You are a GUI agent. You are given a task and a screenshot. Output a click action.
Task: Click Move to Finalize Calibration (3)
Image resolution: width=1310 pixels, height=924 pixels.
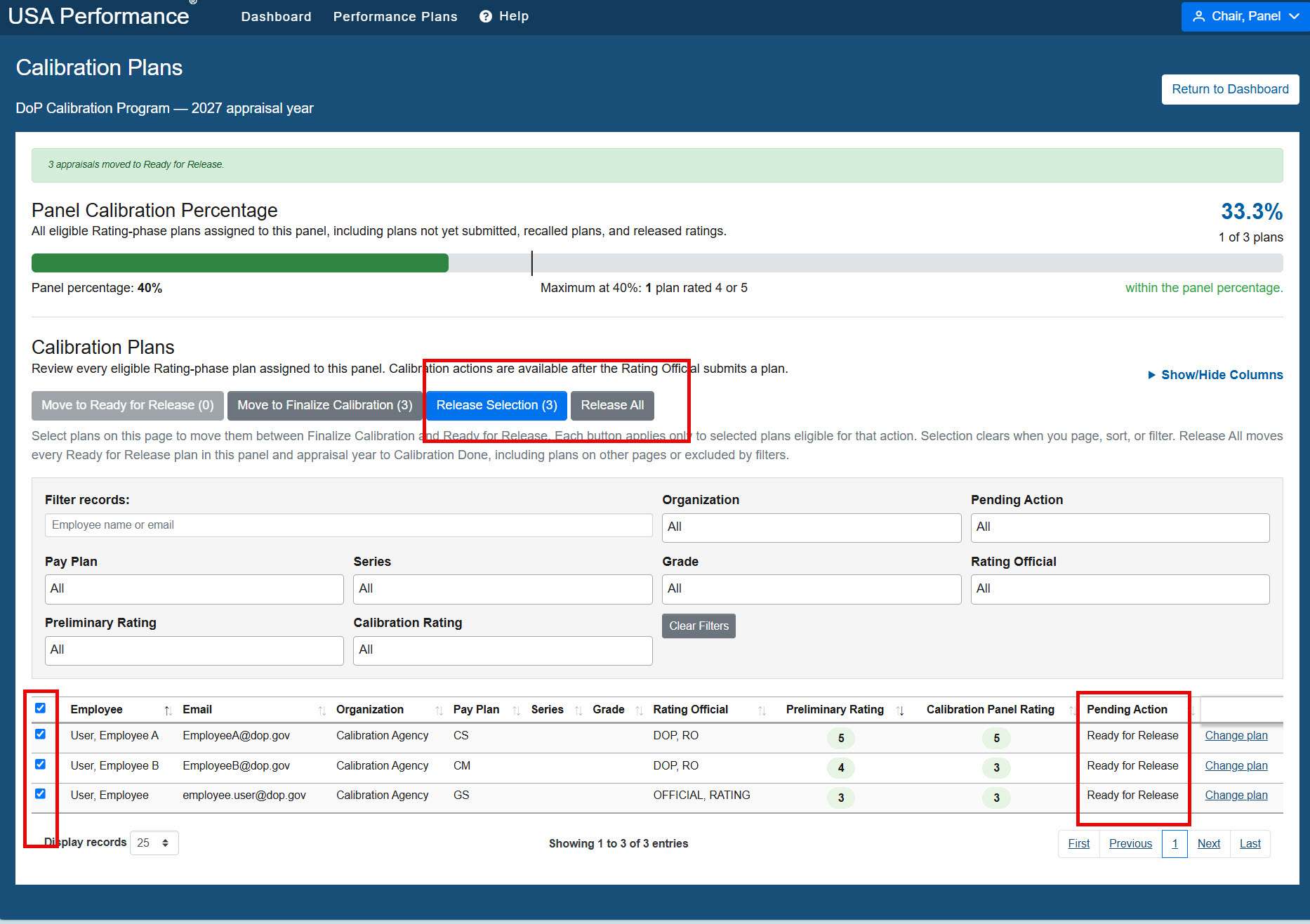click(324, 405)
